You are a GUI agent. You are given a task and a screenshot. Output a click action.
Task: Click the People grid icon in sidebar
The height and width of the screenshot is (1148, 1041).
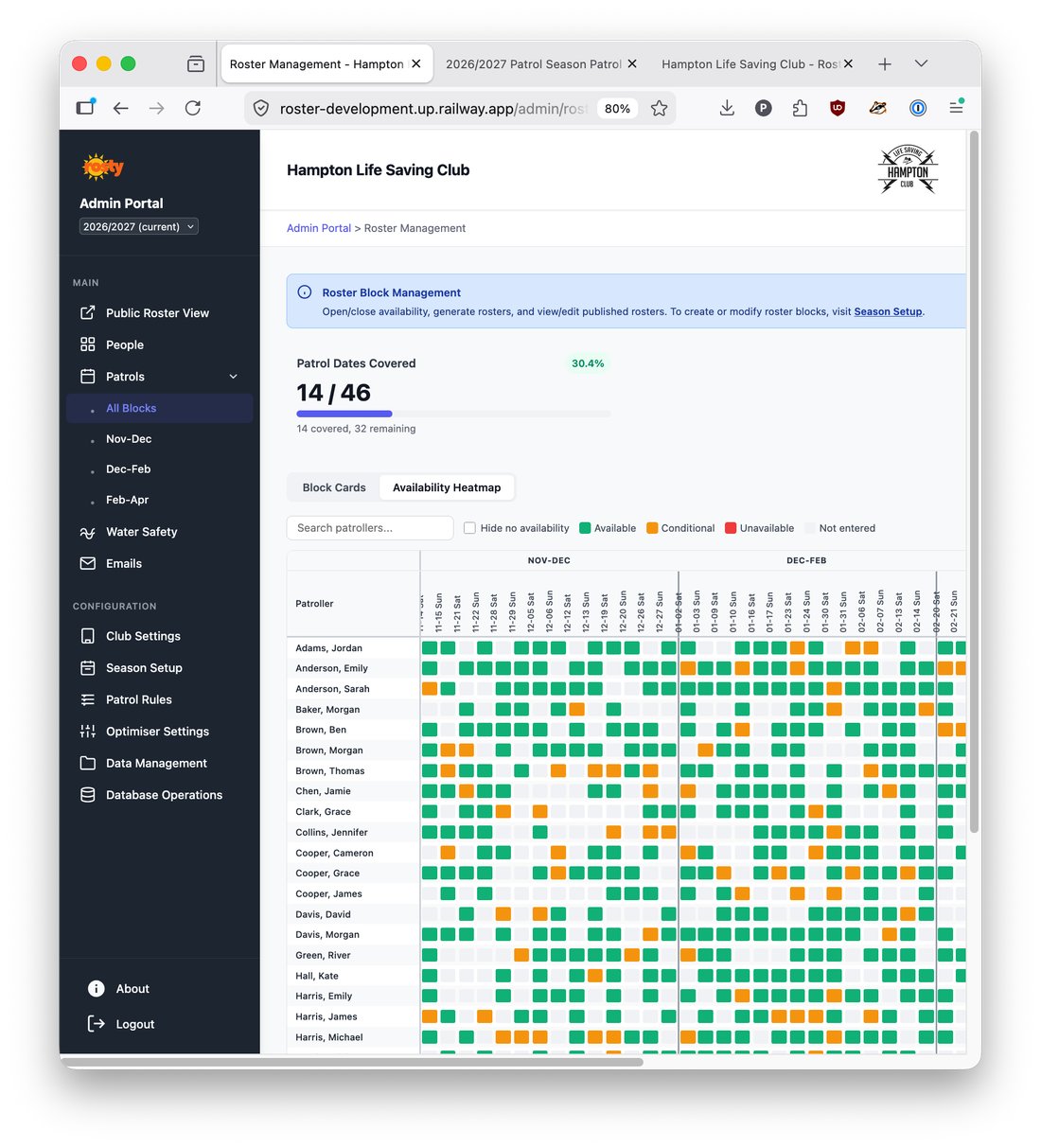coord(88,344)
